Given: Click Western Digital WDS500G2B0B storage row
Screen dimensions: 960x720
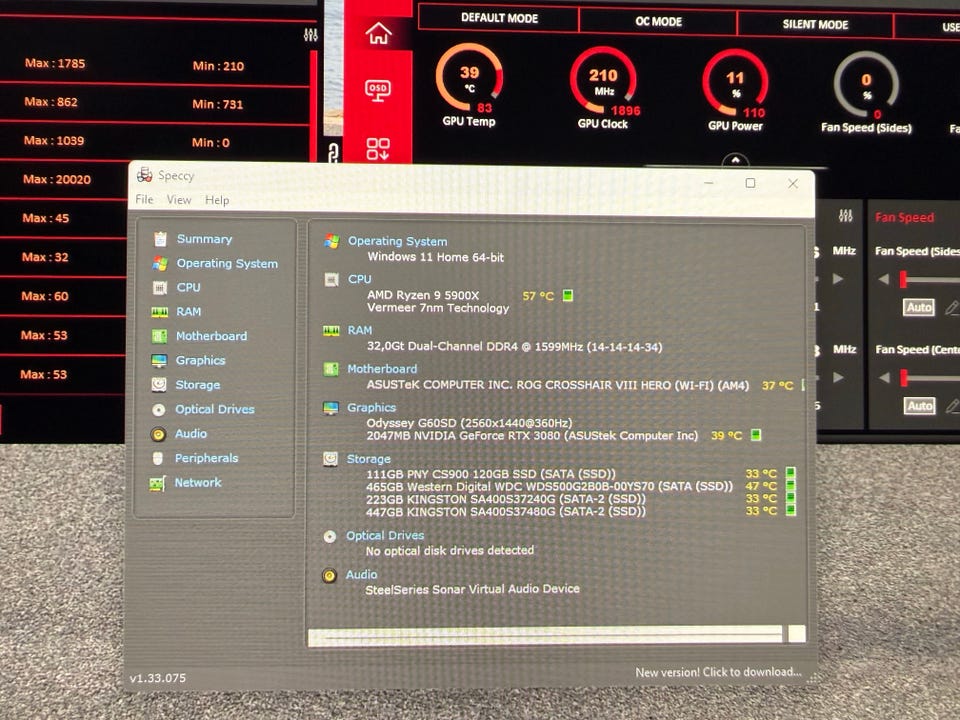Looking at the screenshot, I should pyautogui.click(x=549, y=486).
